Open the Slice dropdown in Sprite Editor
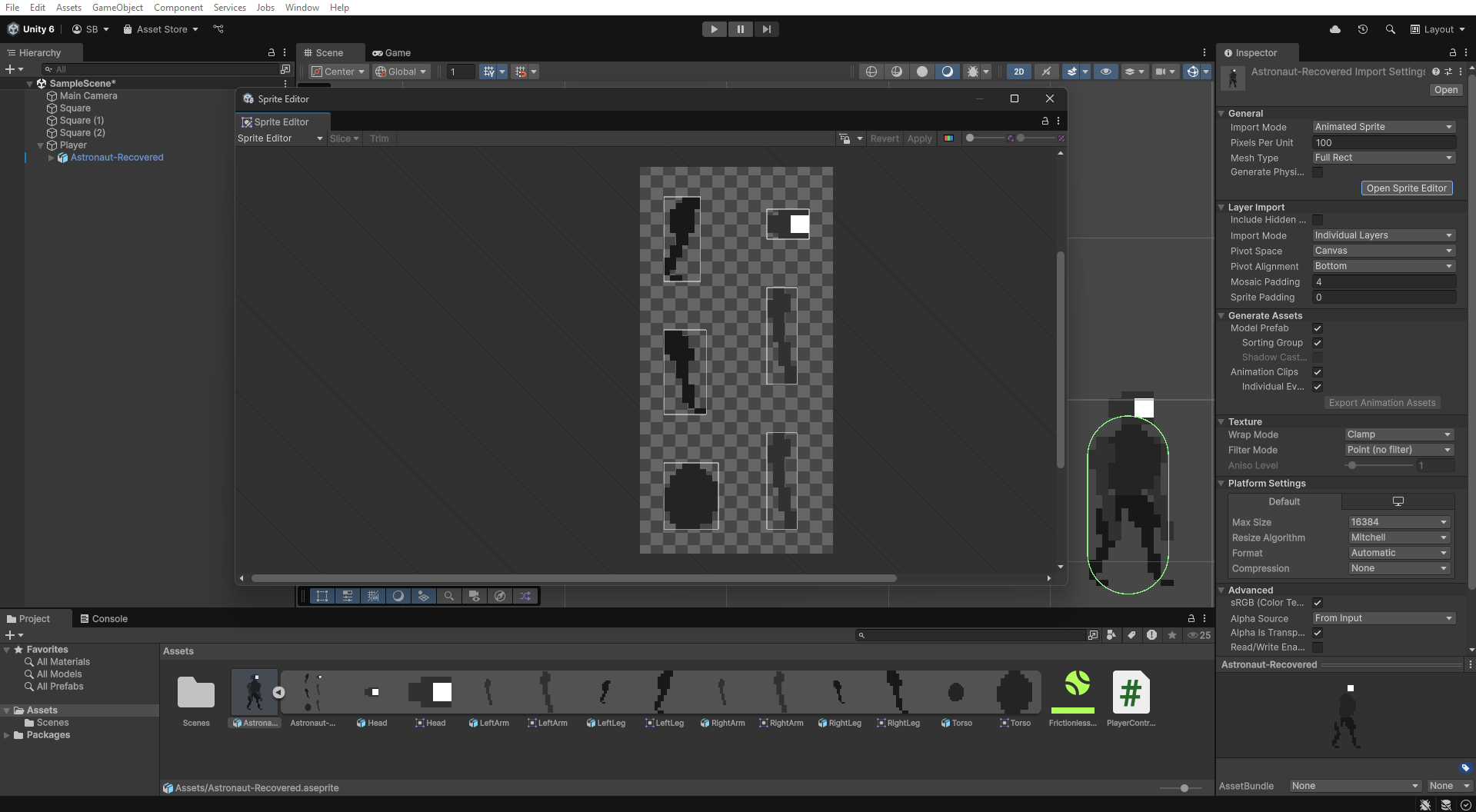The width and height of the screenshot is (1476, 812). click(343, 138)
